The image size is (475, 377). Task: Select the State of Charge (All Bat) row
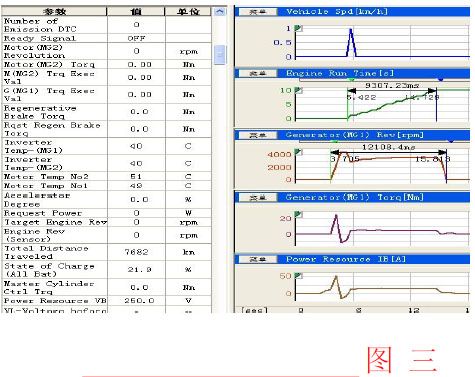tap(107, 270)
